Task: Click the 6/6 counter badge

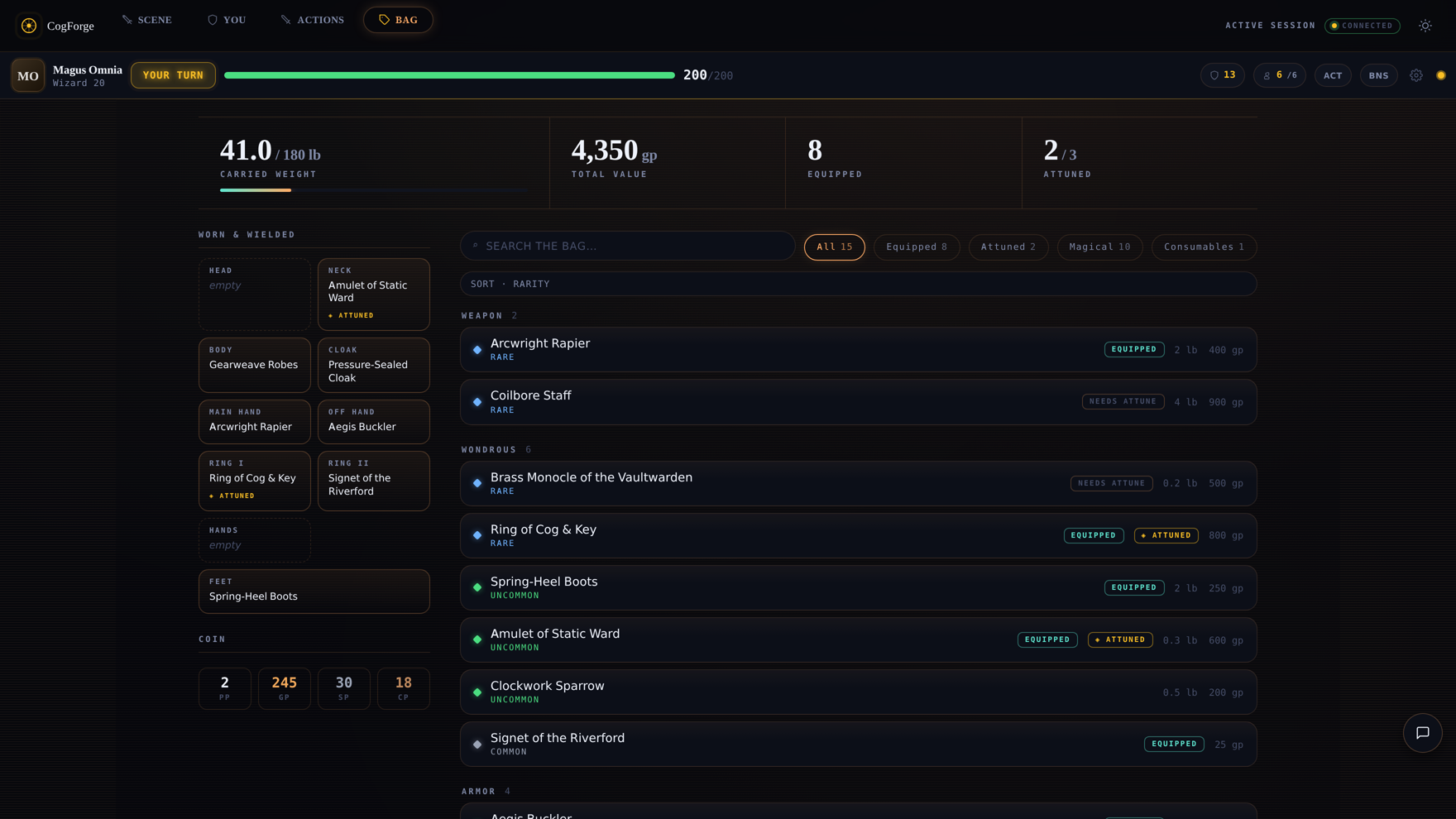Action: click(x=1280, y=75)
